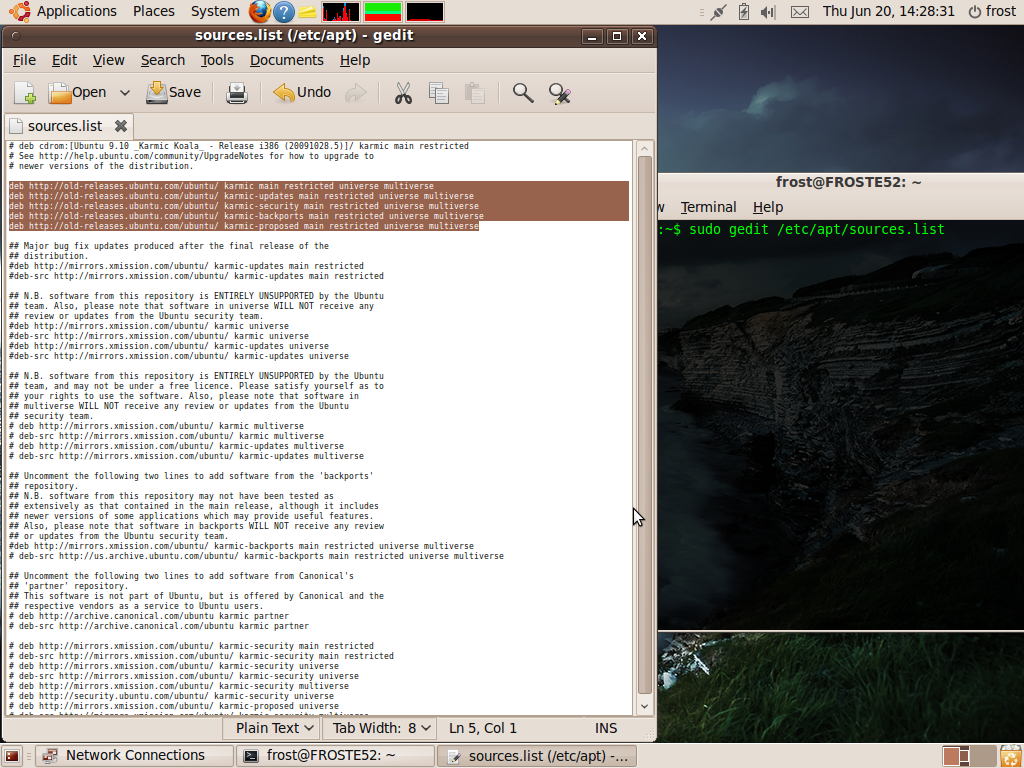1024x768 pixels.
Task: Click the scrollbar up arrow in gedit
Action: click(x=645, y=148)
